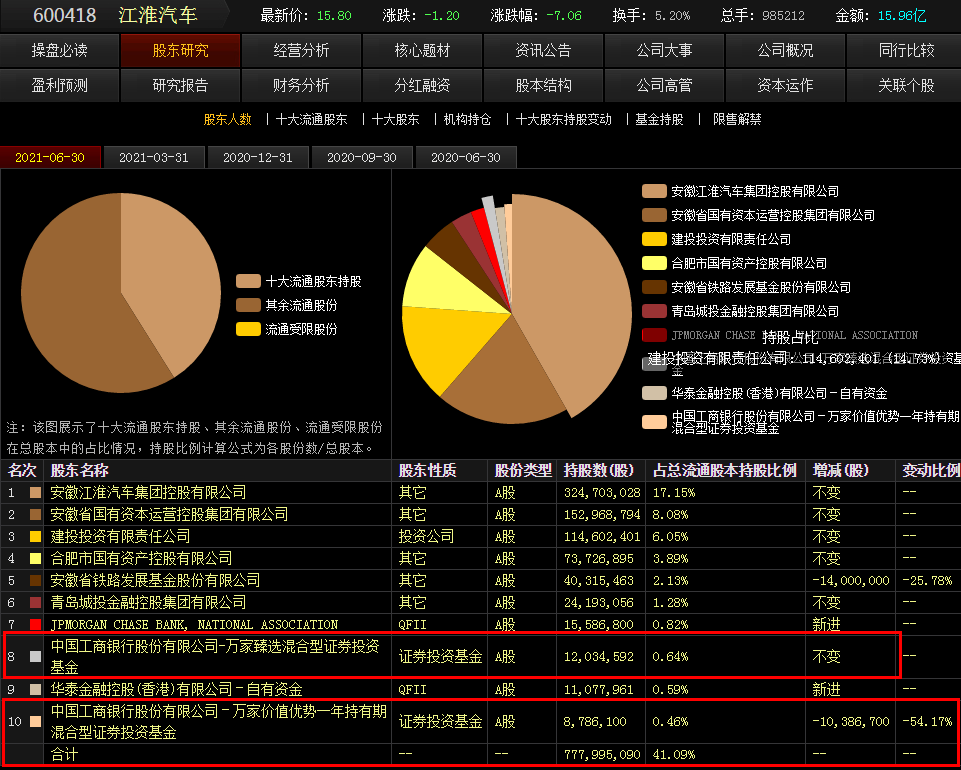
Task: Open the 经营分析 tab
Action: coord(301,50)
